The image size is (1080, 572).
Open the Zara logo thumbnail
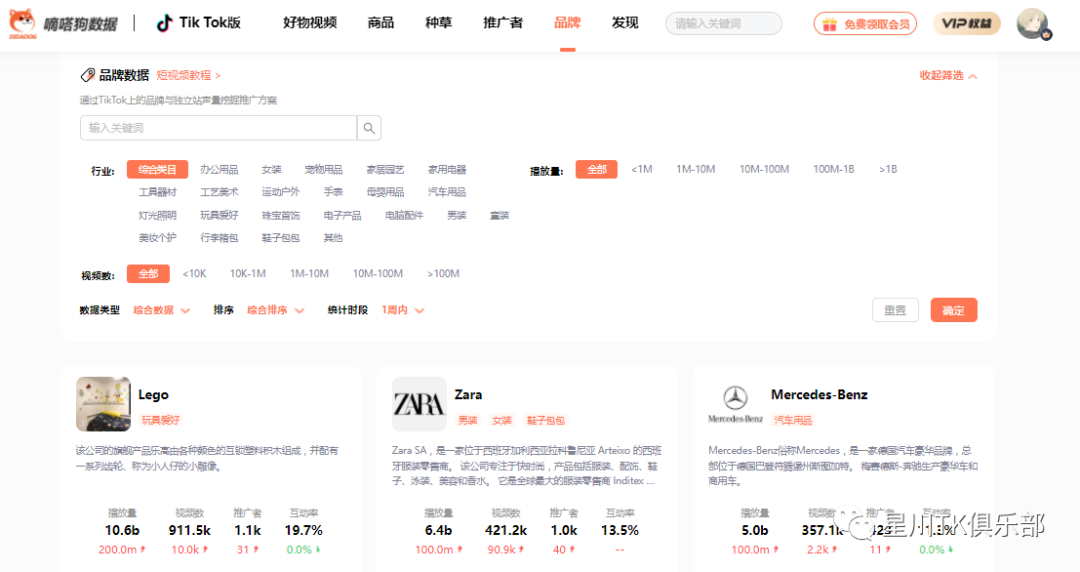(x=419, y=404)
